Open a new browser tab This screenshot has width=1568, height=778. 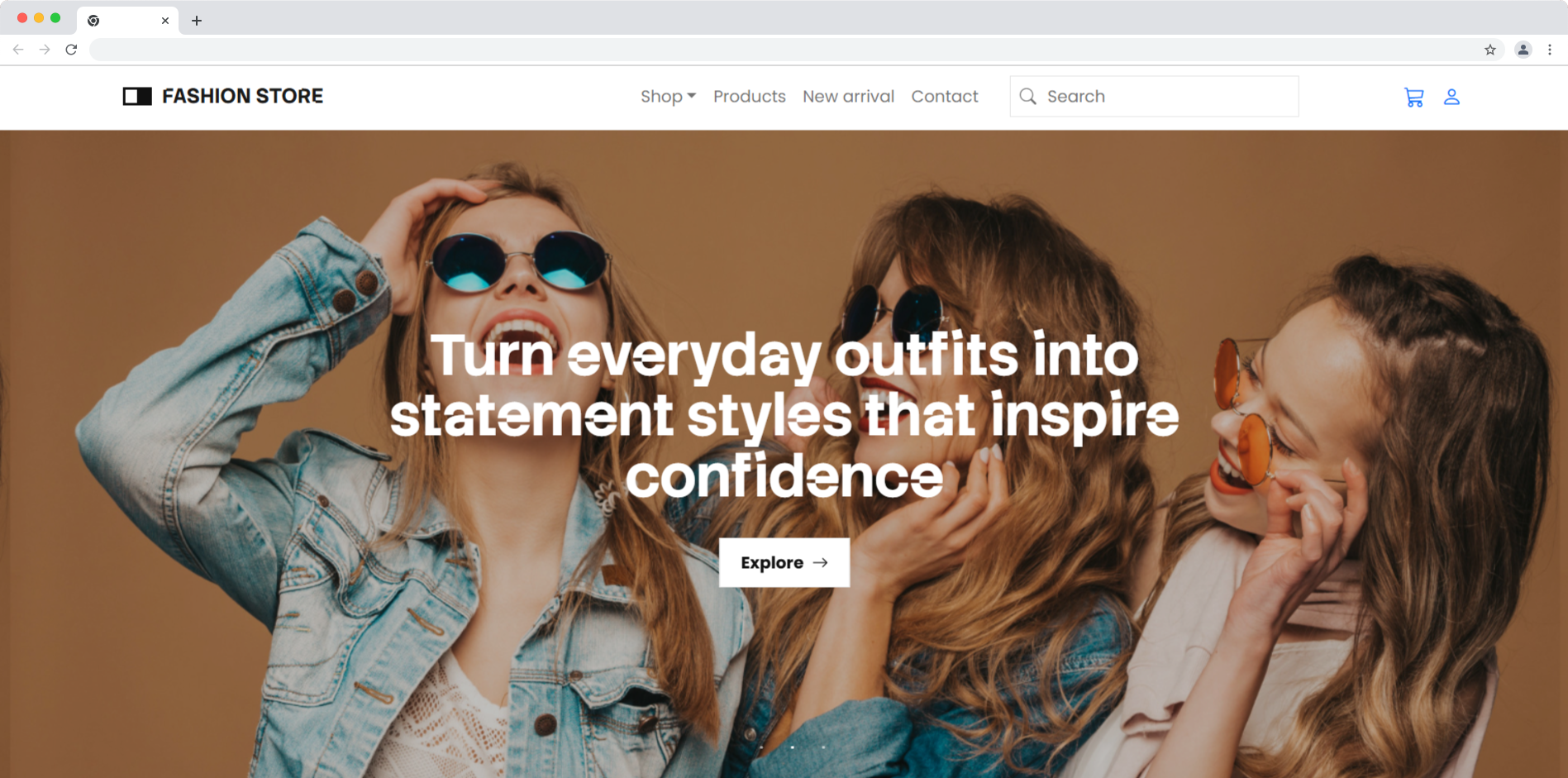pos(197,21)
